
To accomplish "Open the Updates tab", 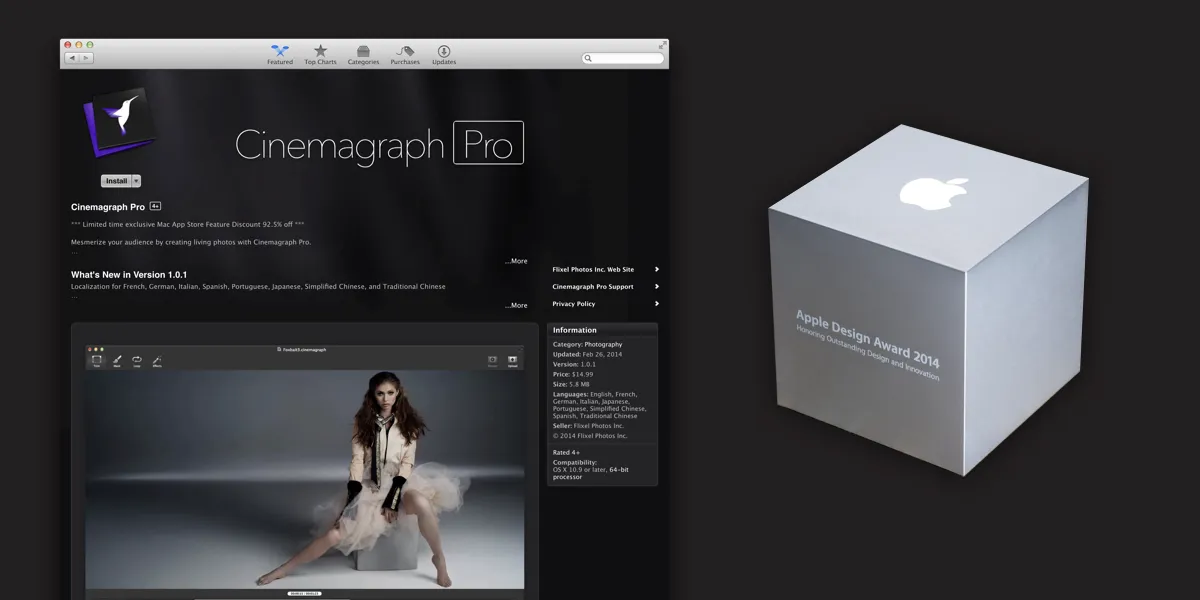I will [x=444, y=55].
